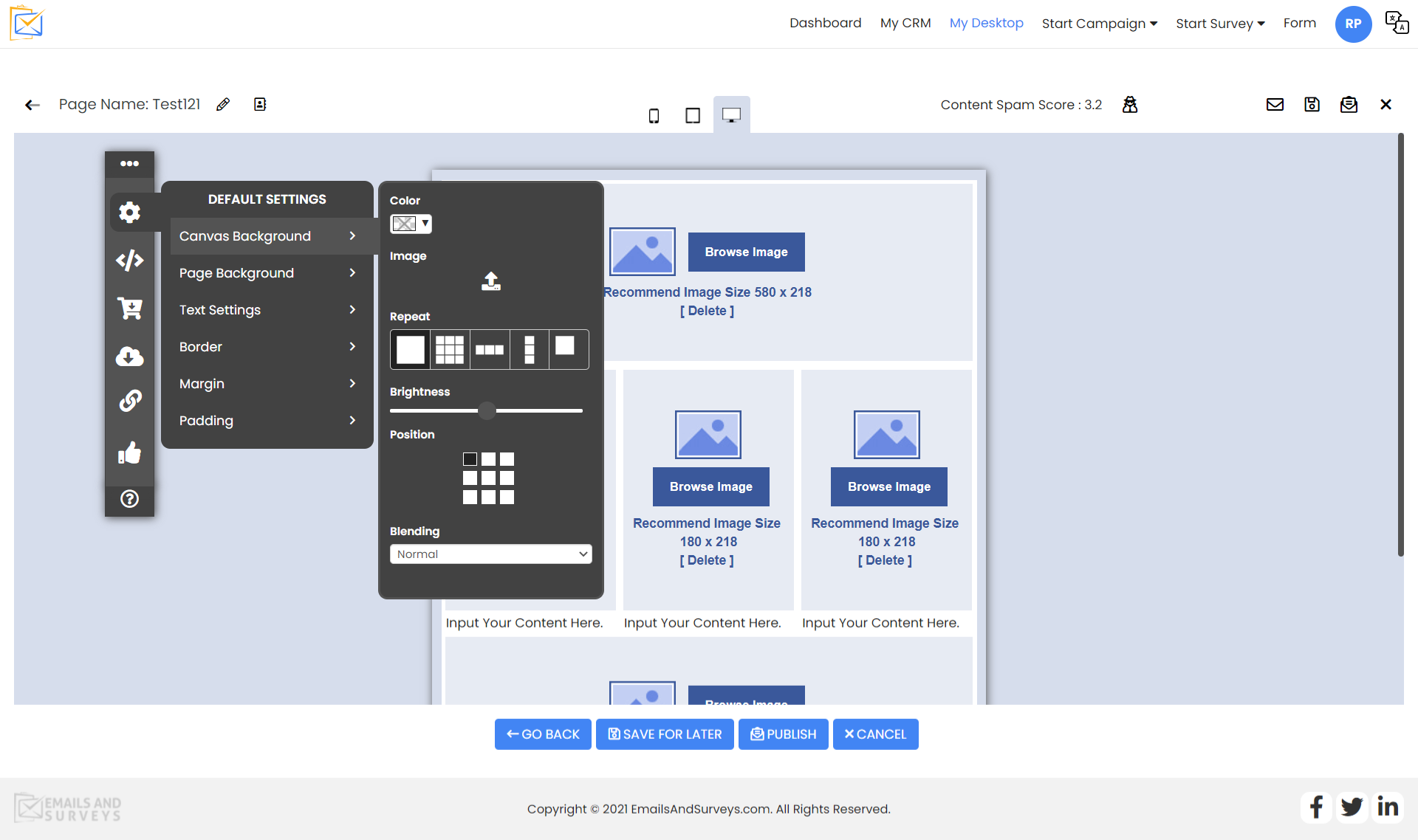Open Text Settings submenu
1418x840 pixels.
tap(267, 310)
